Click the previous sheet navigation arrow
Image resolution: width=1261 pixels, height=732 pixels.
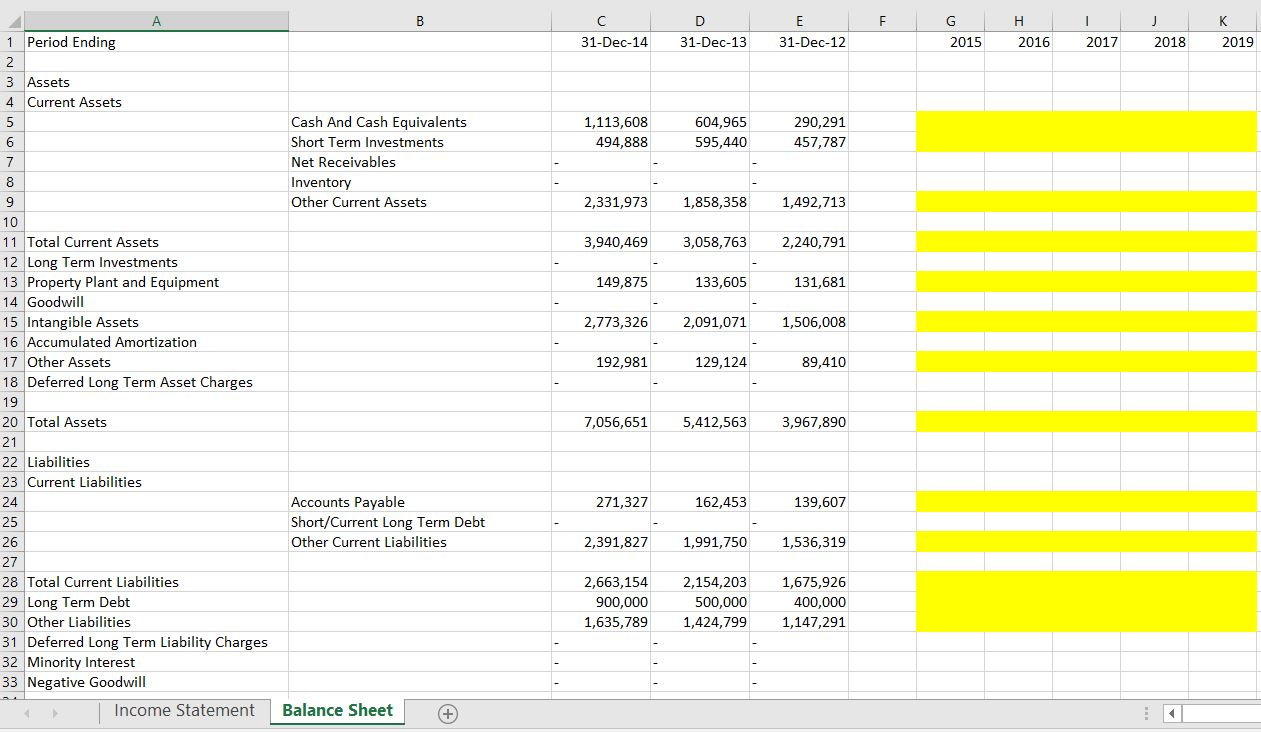(x=29, y=713)
